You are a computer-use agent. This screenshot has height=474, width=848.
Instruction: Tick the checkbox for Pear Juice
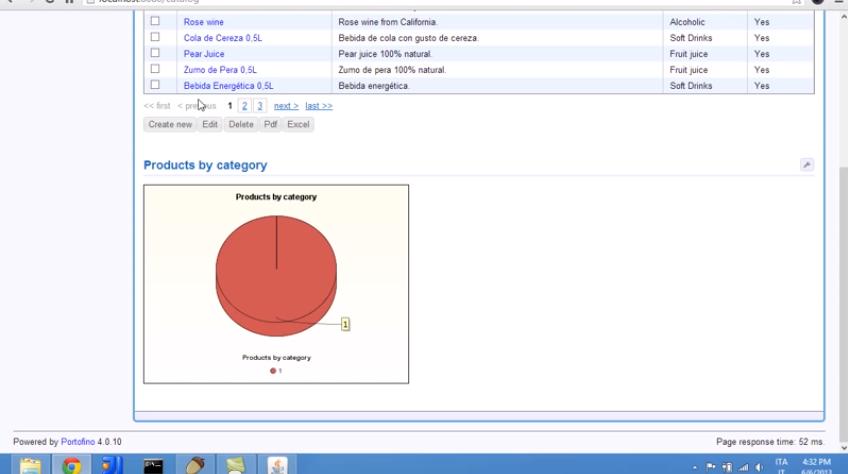(155, 53)
